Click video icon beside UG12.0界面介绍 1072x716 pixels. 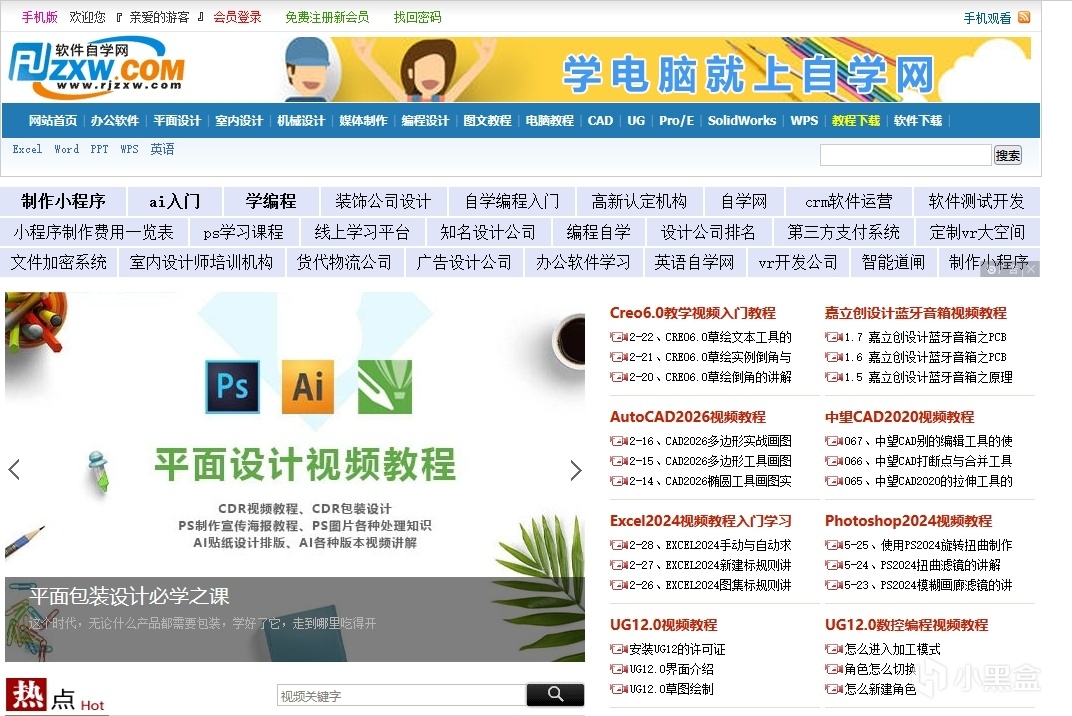(619, 669)
